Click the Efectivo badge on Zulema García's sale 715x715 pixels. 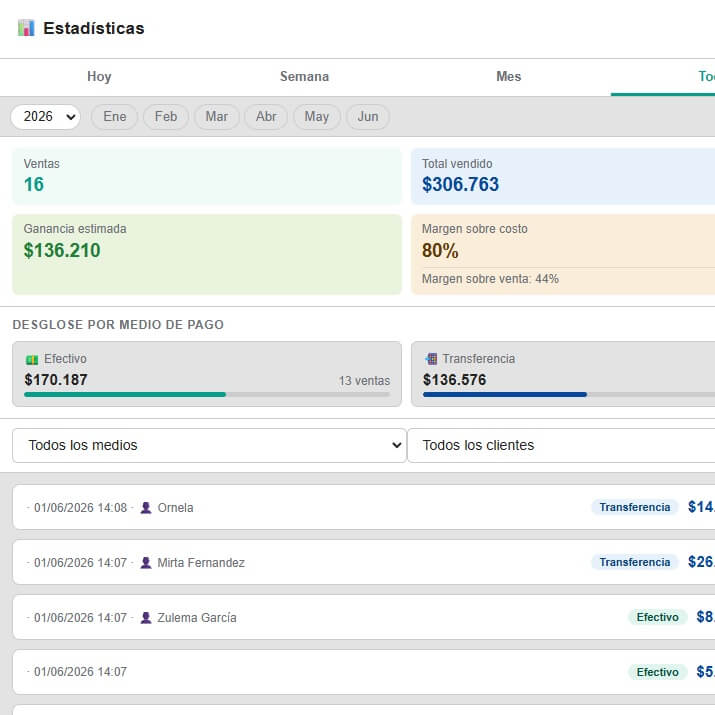pyautogui.click(x=658, y=617)
